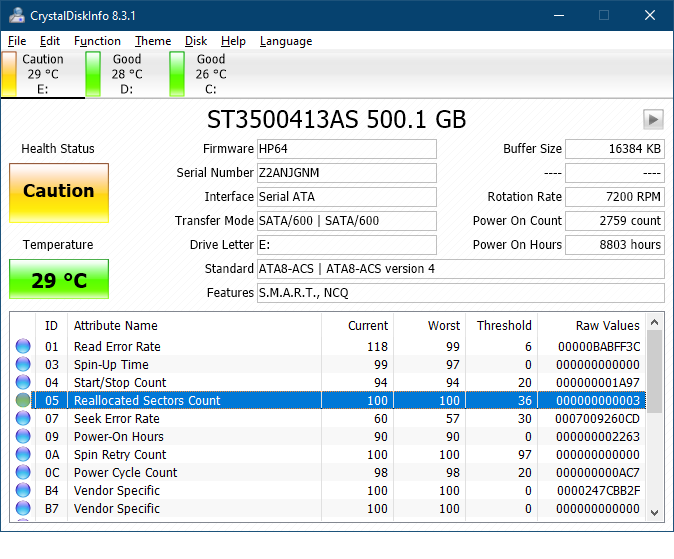Click the Features field S.M.A.R.T., NCQ
The width and height of the screenshot is (674, 559).
point(461,293)
